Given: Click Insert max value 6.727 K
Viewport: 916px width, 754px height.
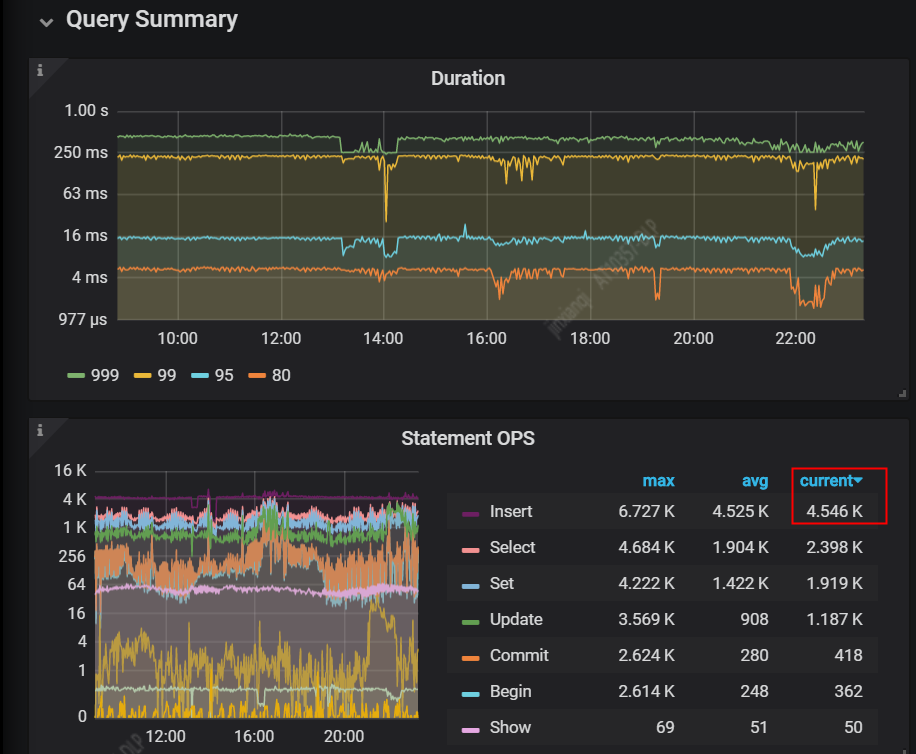Looking at the screenshot, I should (646, 511).
